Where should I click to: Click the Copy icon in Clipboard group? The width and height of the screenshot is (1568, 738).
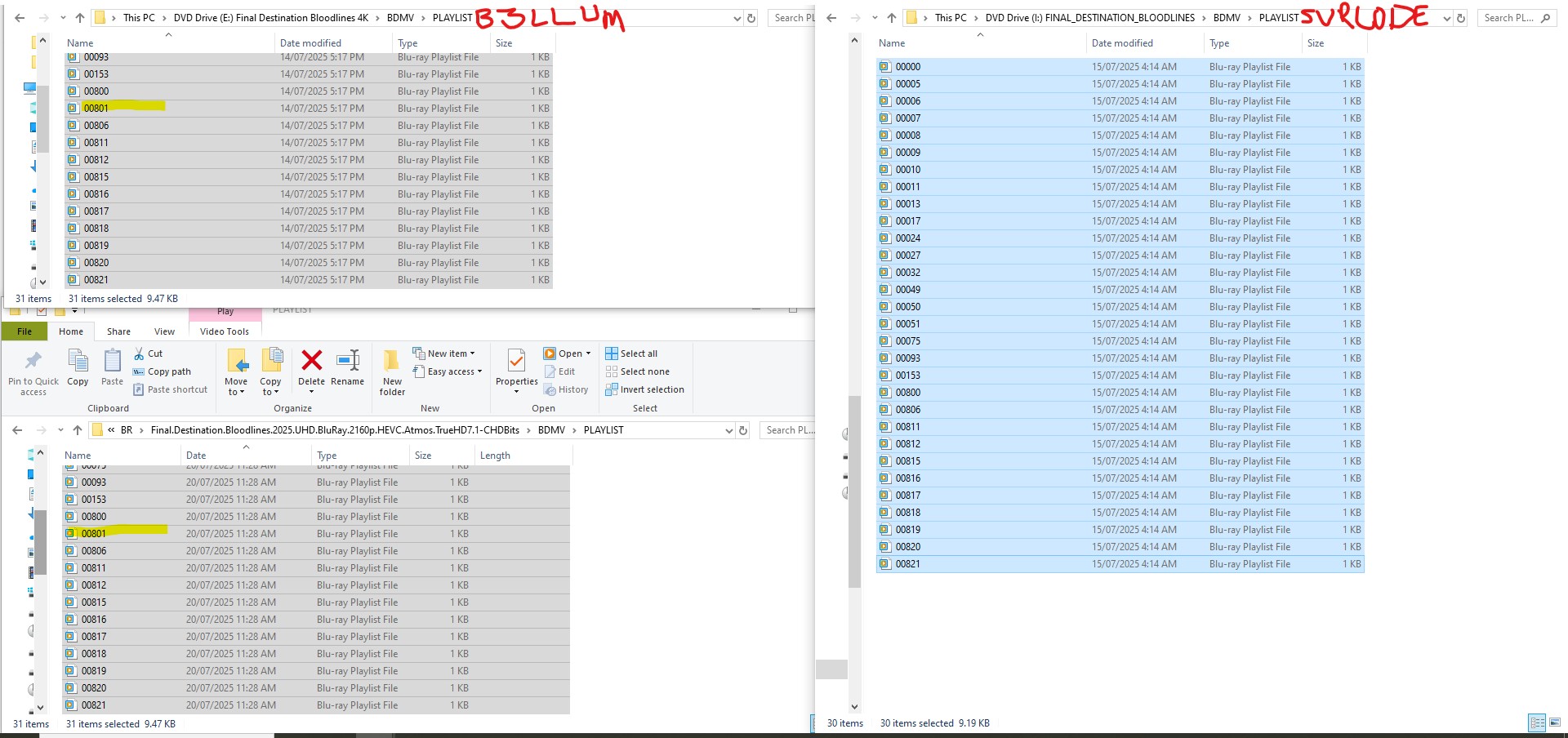[78, 360]
